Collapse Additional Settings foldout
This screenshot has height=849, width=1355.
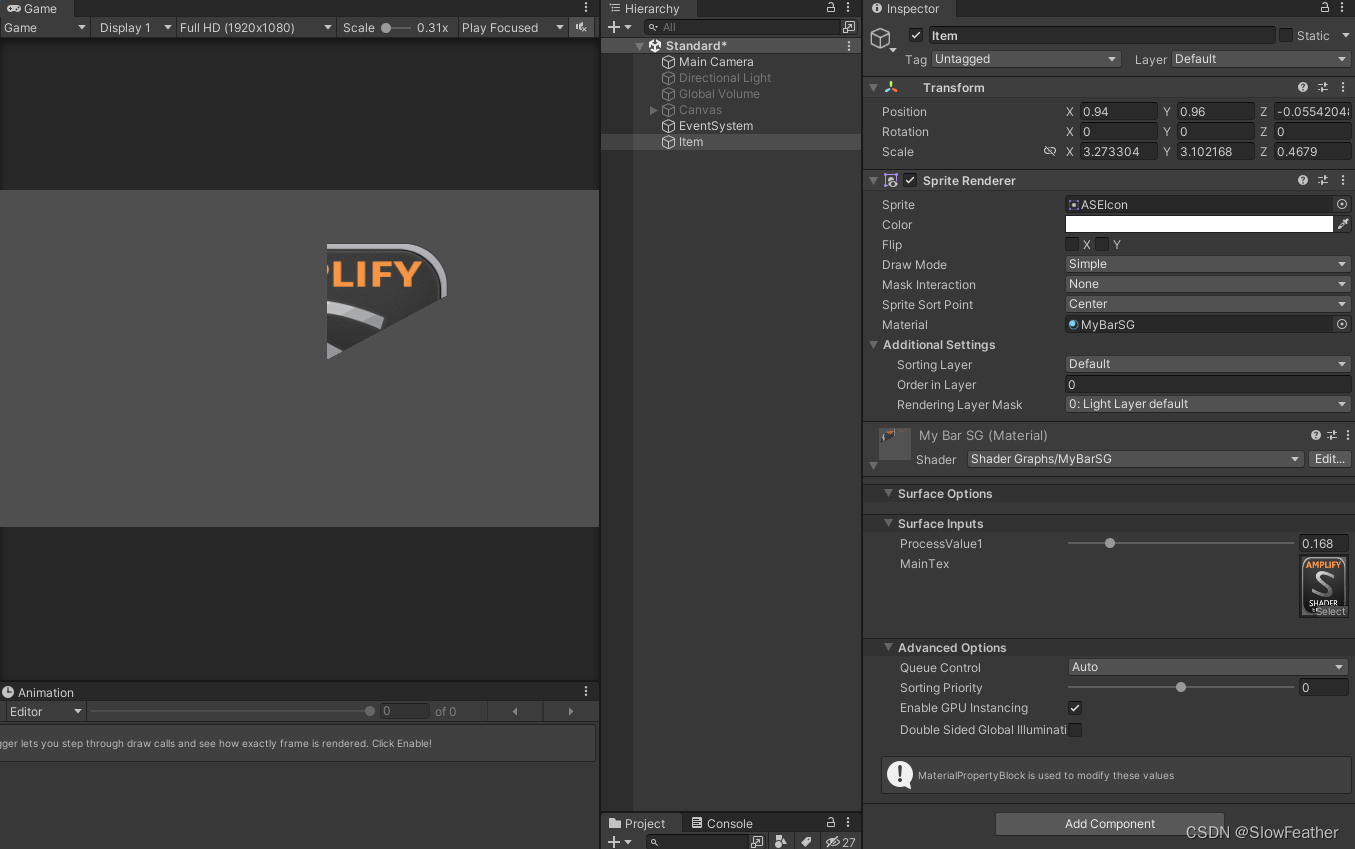874,345
